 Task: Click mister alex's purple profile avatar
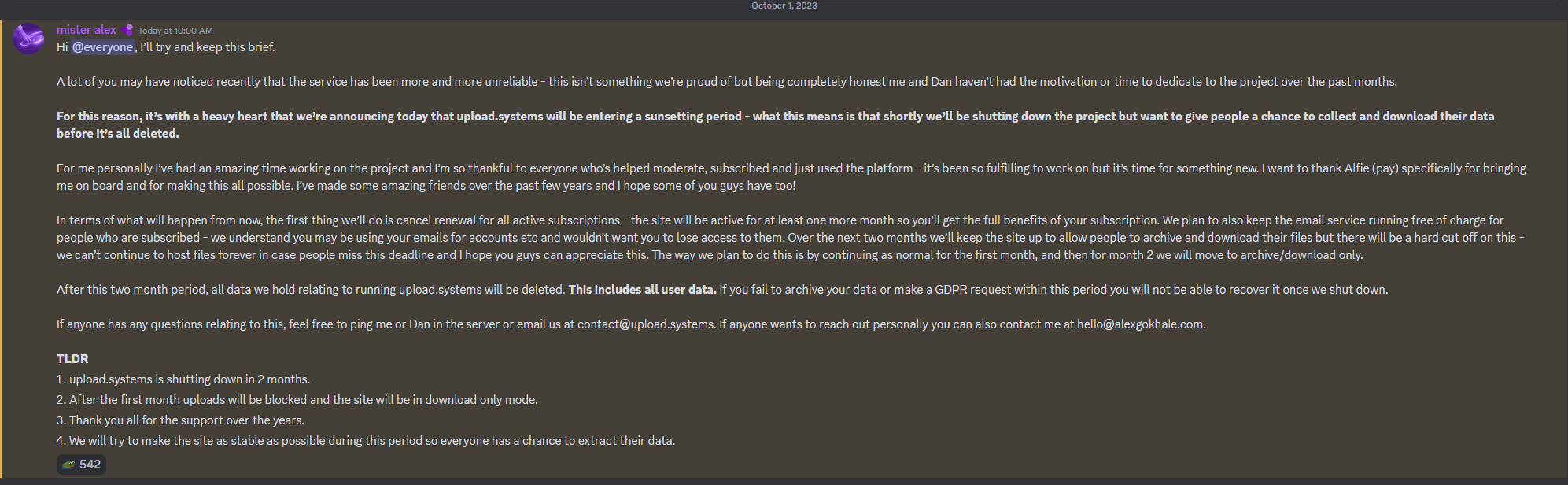pos(28,39)
